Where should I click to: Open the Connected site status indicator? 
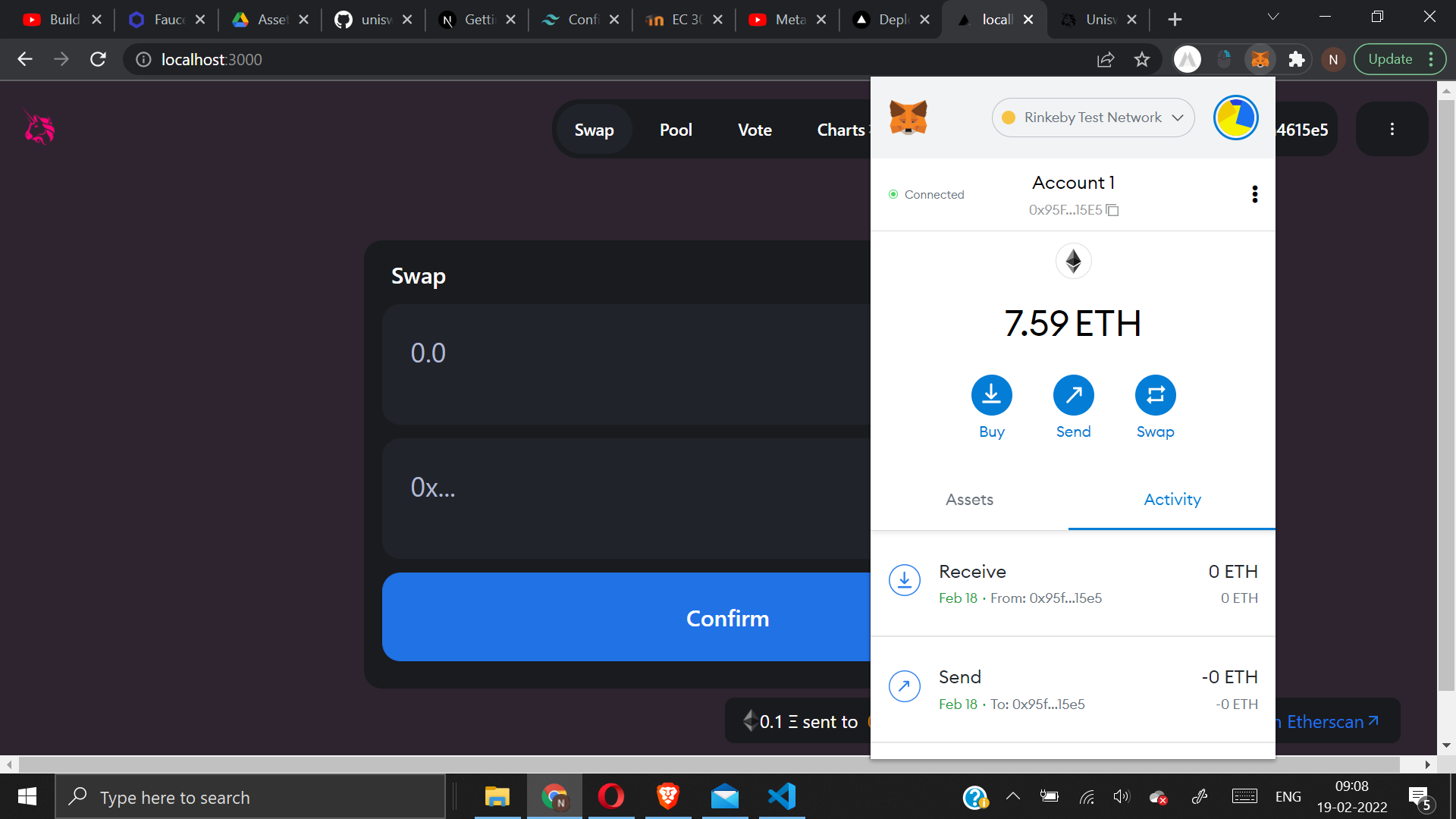[926, 195]
